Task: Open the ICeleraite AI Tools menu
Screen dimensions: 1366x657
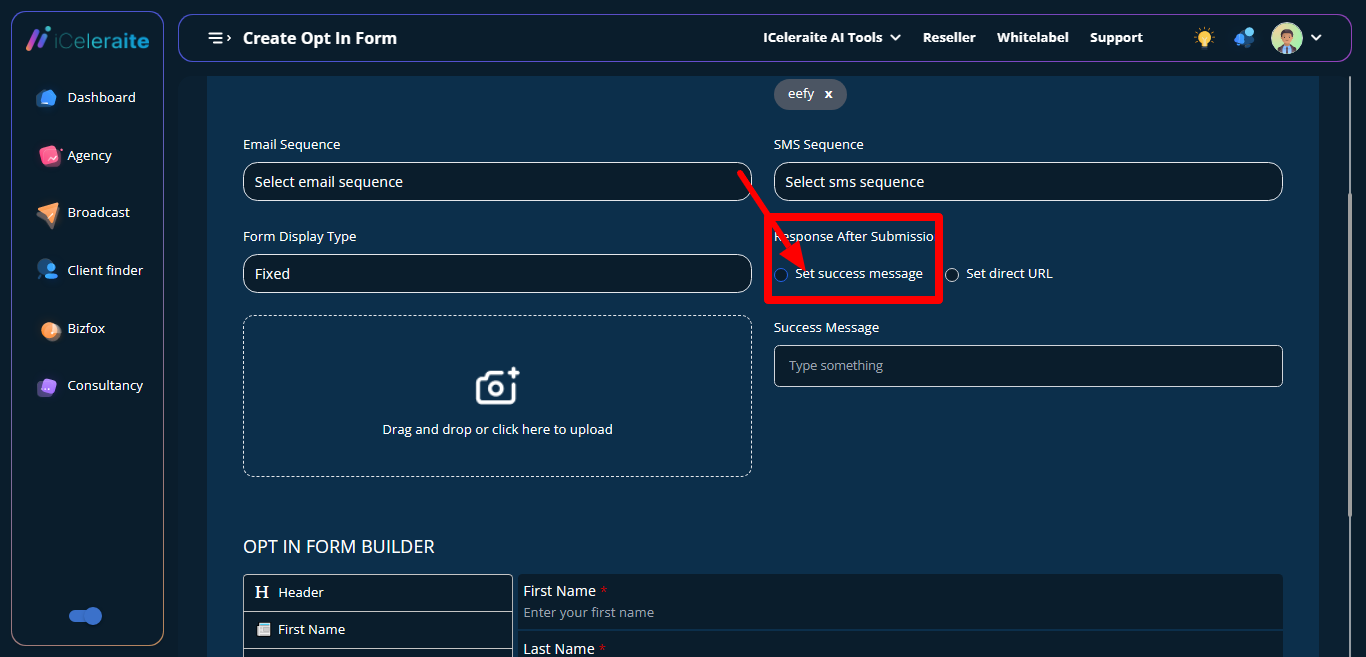Action: click(831, 38)
